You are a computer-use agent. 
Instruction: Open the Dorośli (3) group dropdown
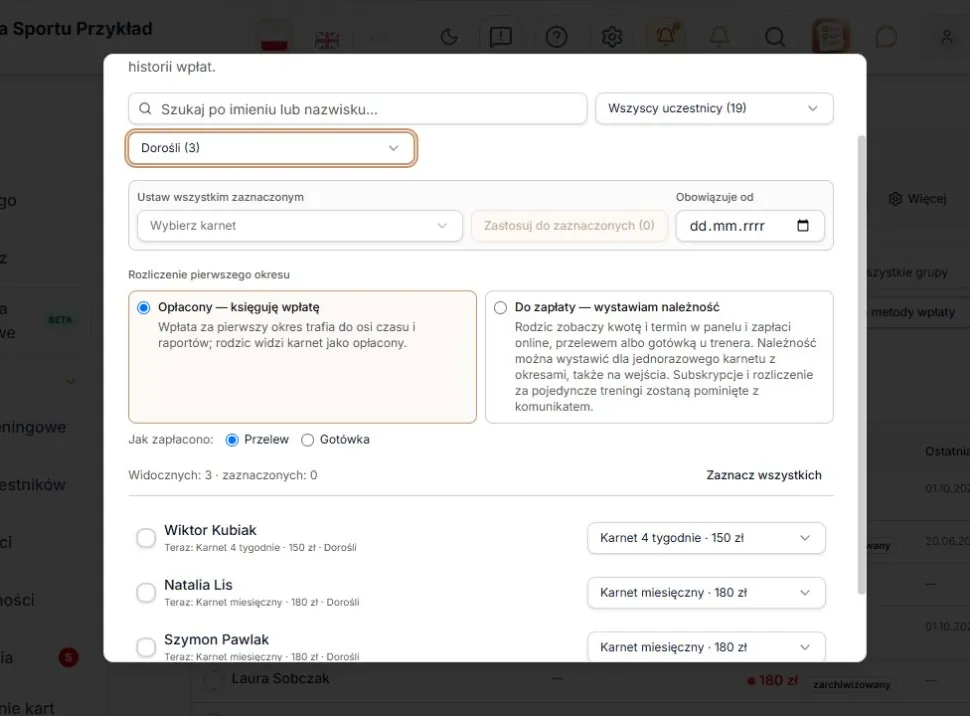(271, 148)
